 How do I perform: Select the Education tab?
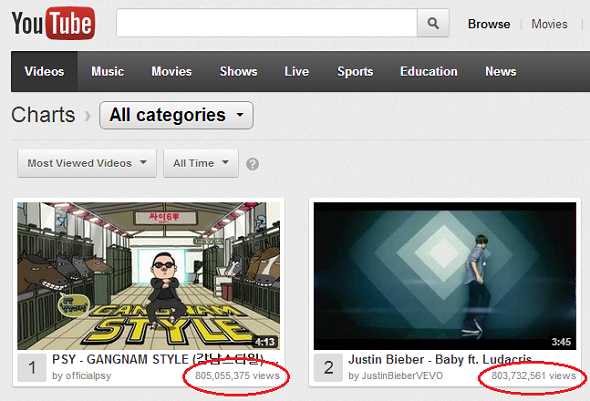(x=429, y=71)
